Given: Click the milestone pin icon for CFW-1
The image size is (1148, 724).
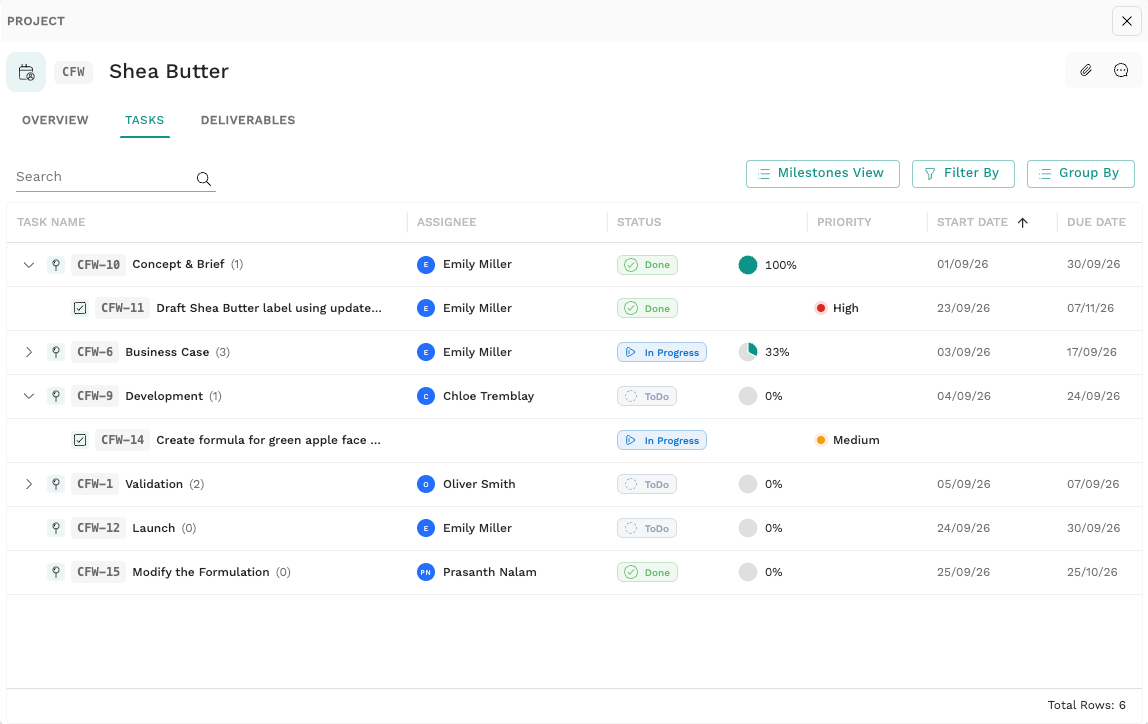Looking at the screenshot, I should pyautogui.click(x=56, y=484).
